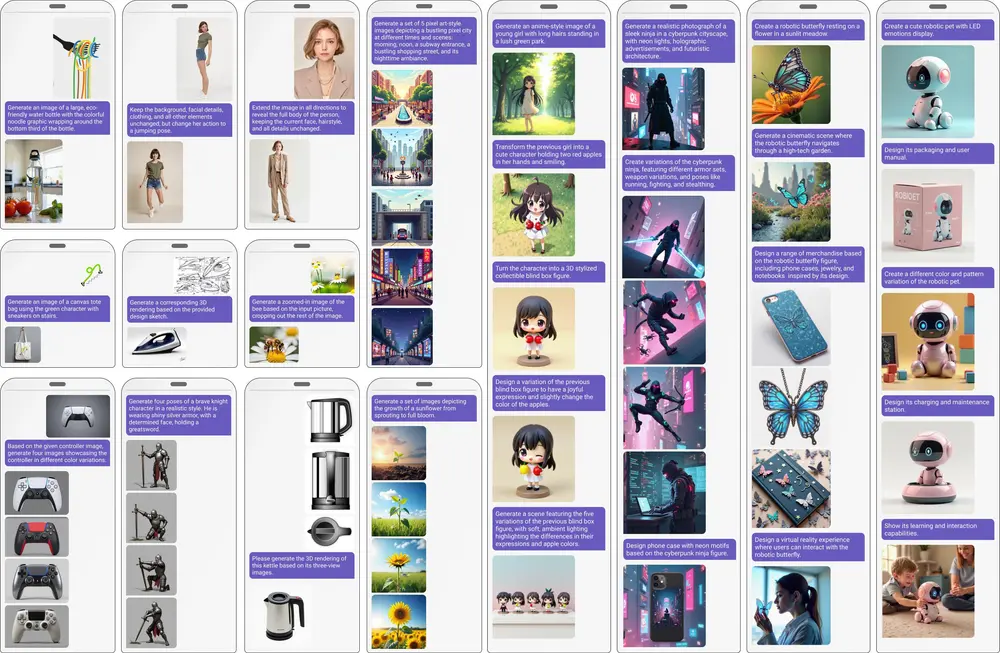Click the 'Based on the given controller image' prompt
The image size is (1000, 653).
tap(57, 453)
